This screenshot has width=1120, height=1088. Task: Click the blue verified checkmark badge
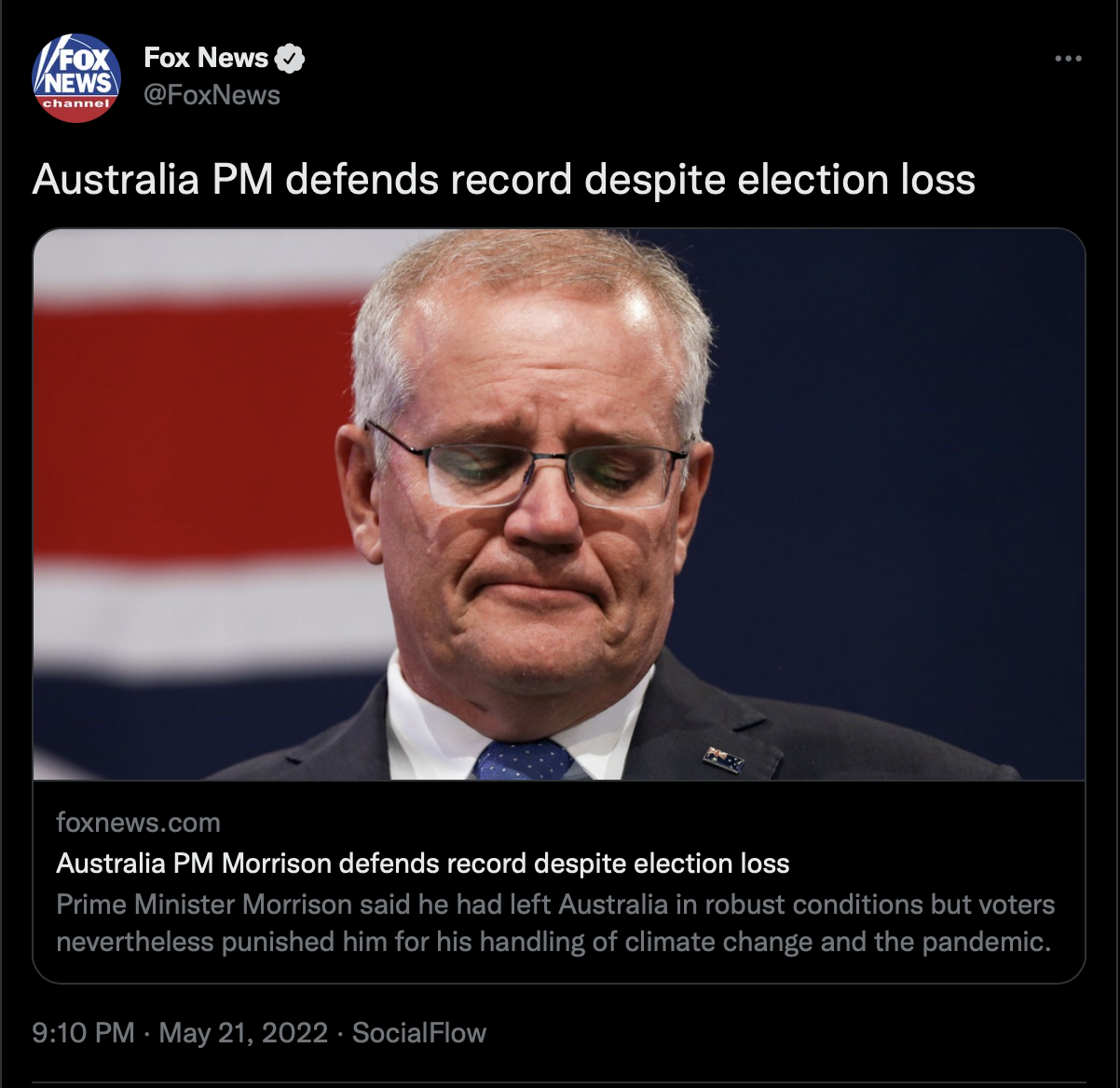pos(291,58)
